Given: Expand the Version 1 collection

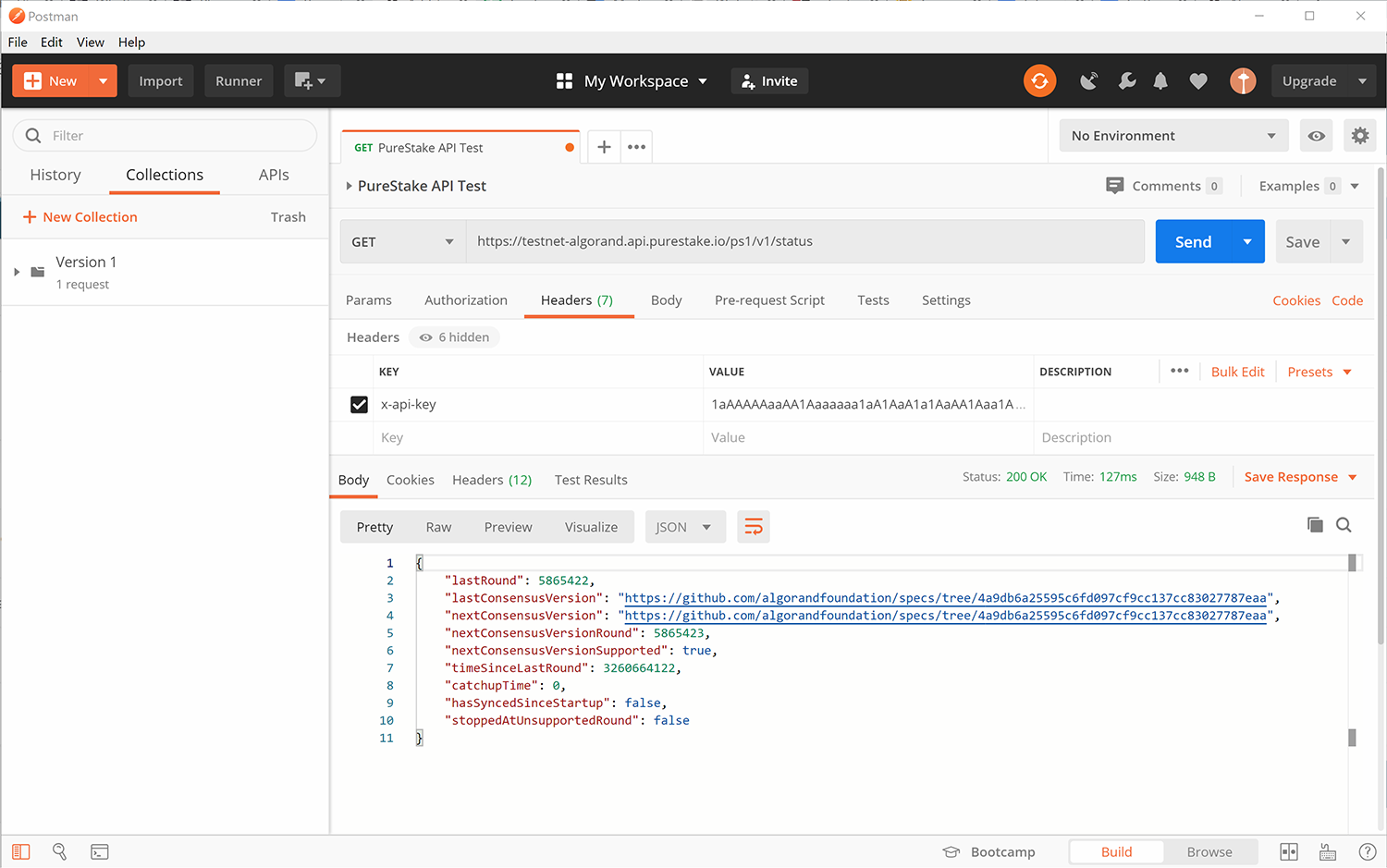Looking at the screenshot, I should pos(16,273).
